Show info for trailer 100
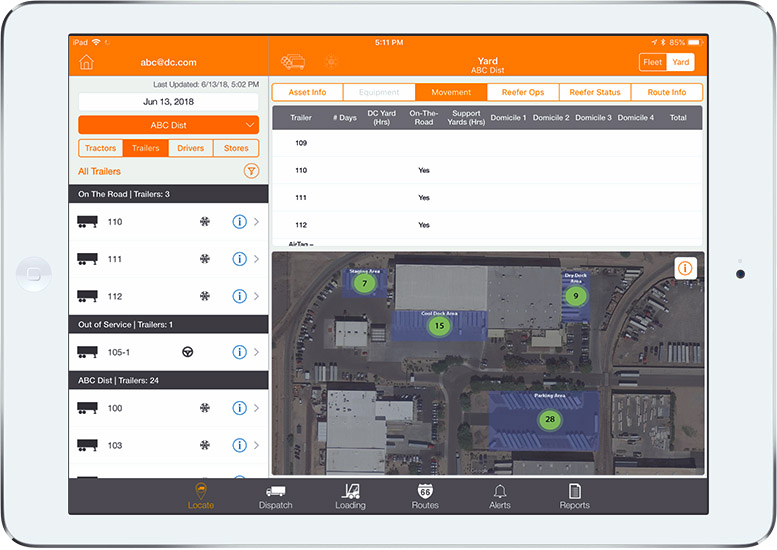This screenshot has width=777, height=550. 239,408
